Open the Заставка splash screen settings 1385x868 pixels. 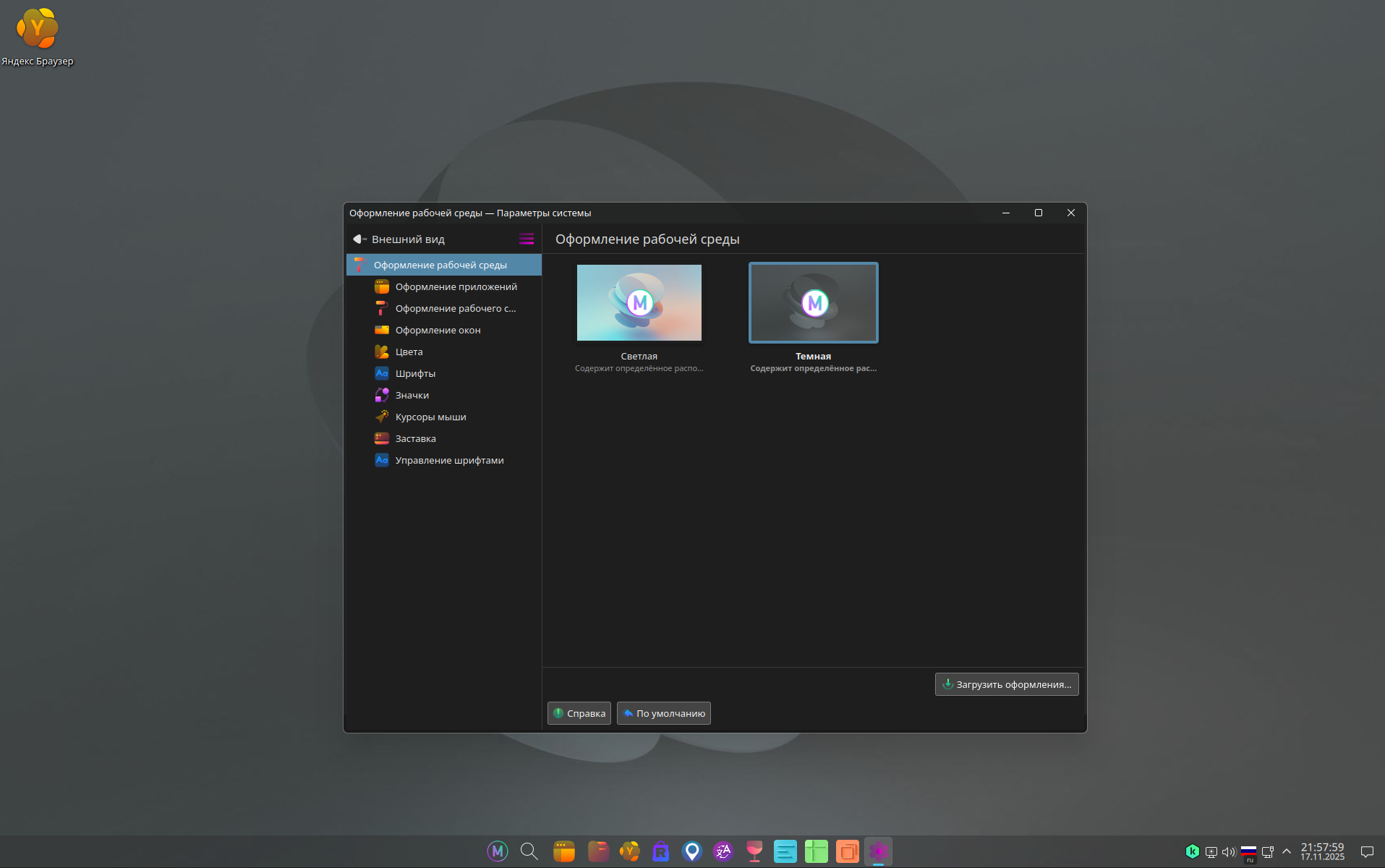(x=415, y=439)
